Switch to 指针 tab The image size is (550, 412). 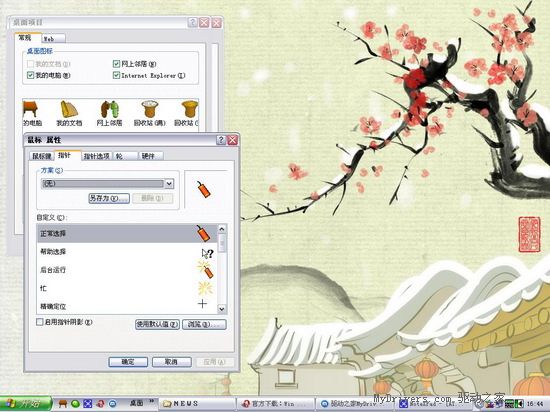[x=68, y=155]
